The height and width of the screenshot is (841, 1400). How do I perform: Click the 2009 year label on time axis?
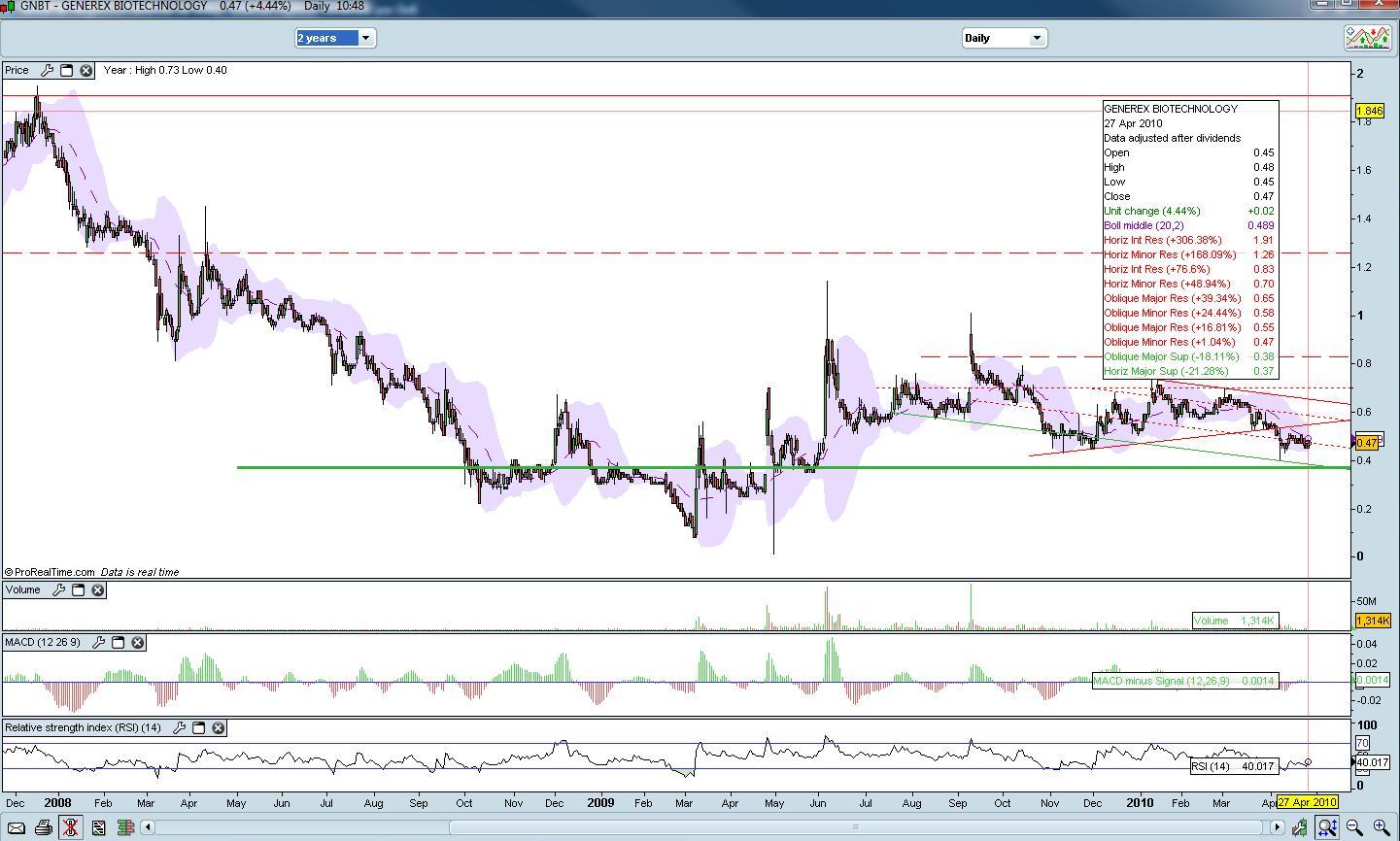600,803
